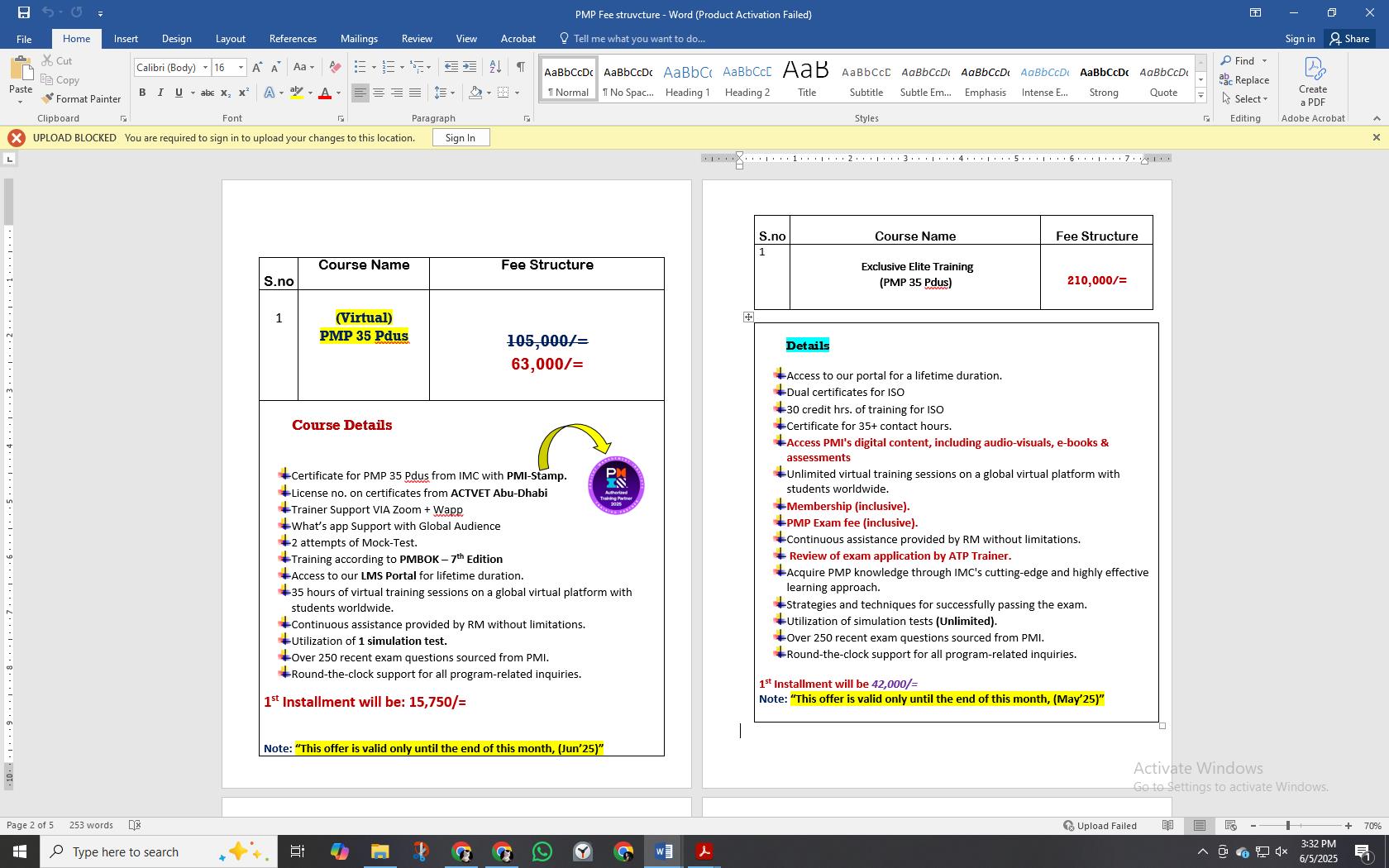Click Sign in at top right
Viewport: 1389px width, 868px height.
1300,38
